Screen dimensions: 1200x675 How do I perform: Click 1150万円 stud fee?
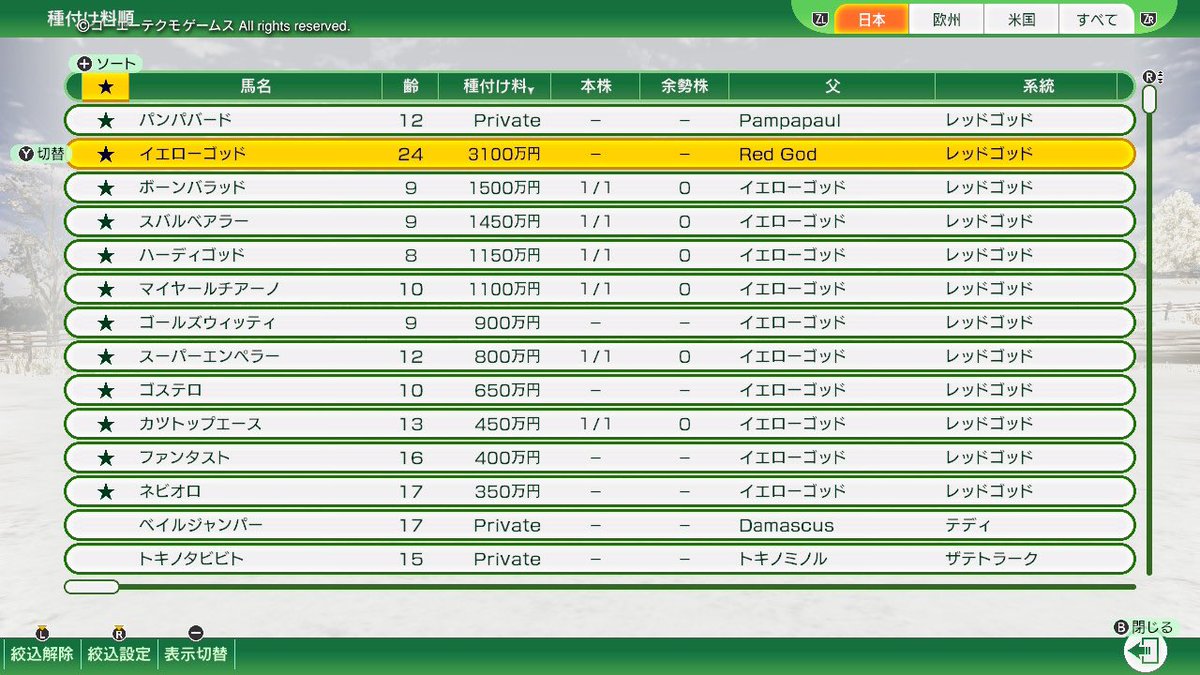[x=504, y=255]
